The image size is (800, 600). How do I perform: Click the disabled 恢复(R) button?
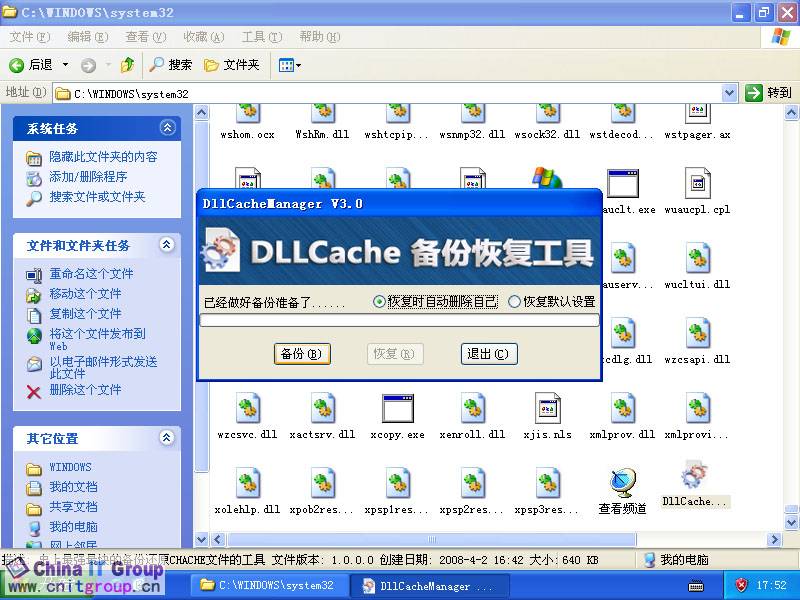395,354
